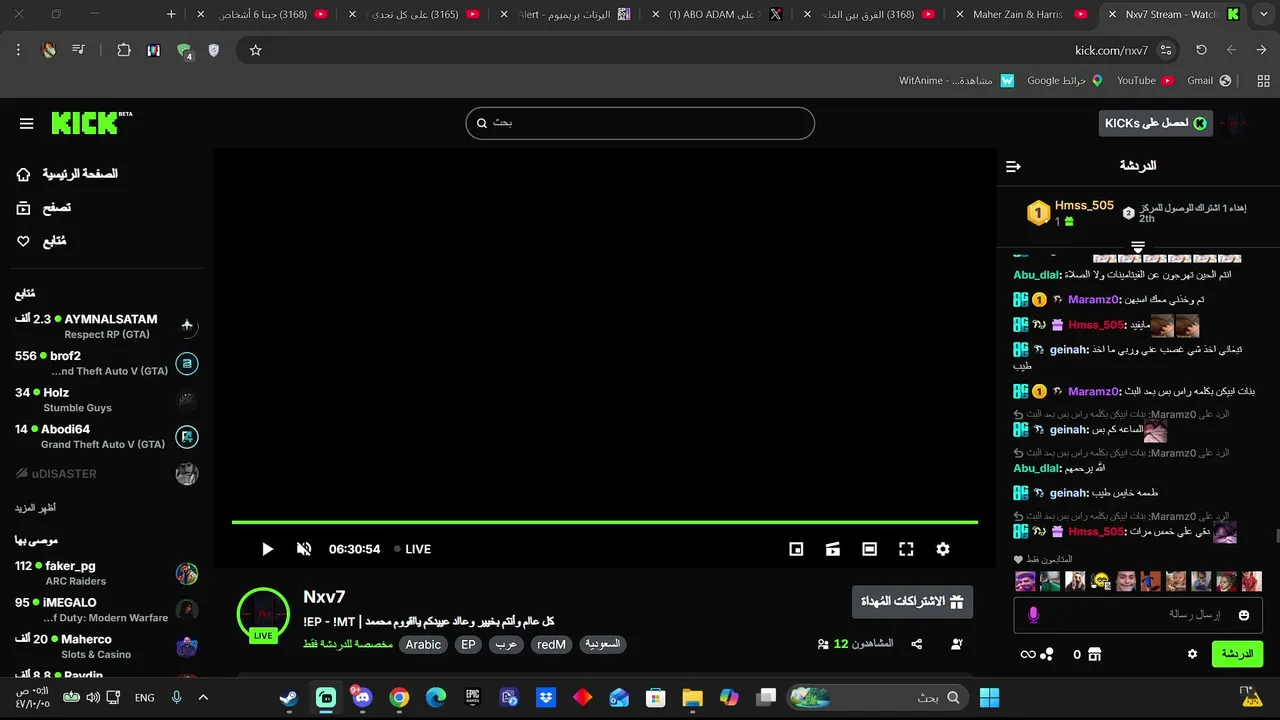Open the الصفحة الرئيسية home link
1280x720 pixels.
(68, 174)
